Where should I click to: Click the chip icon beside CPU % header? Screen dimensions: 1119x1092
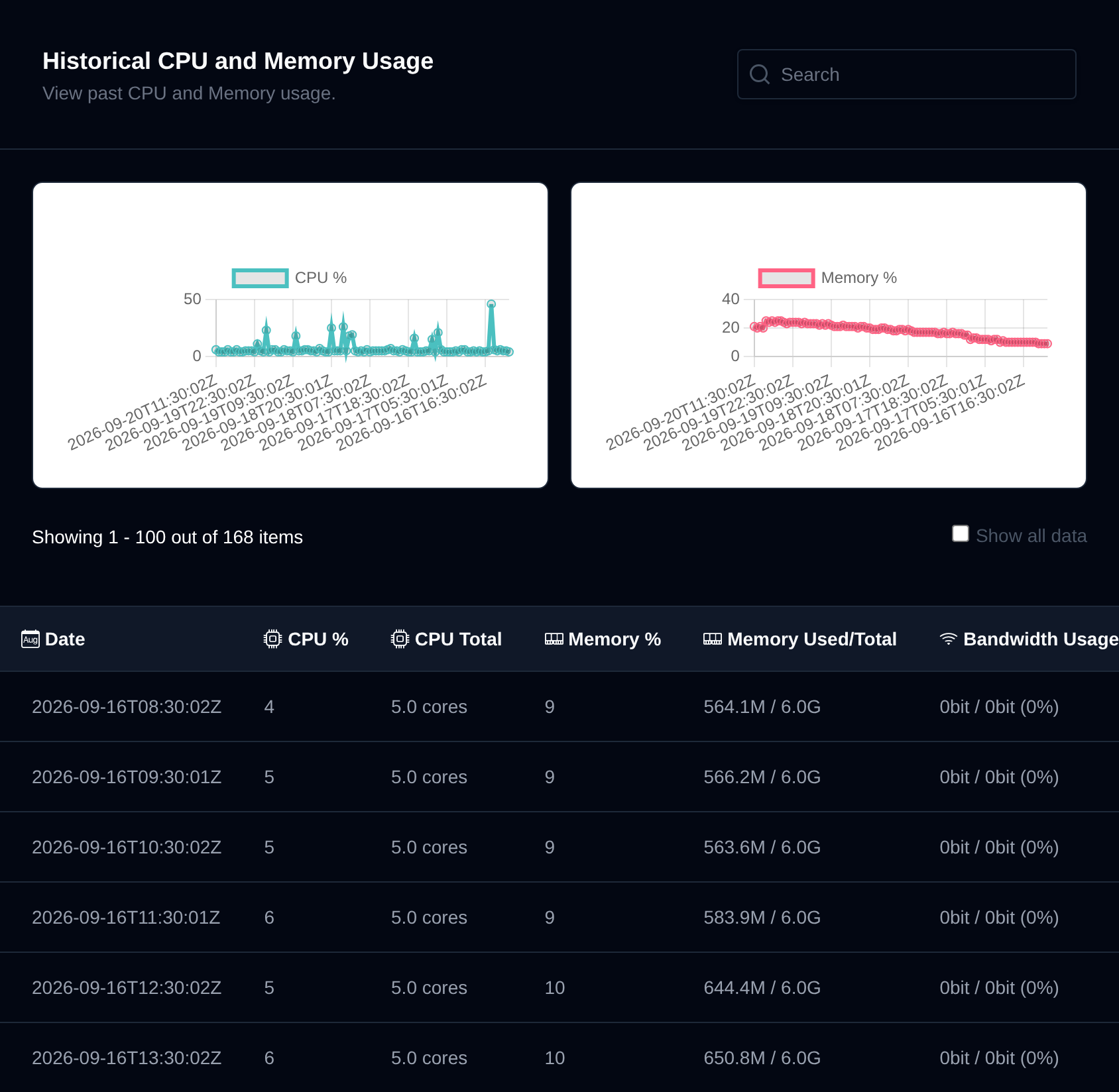point(272,639)
